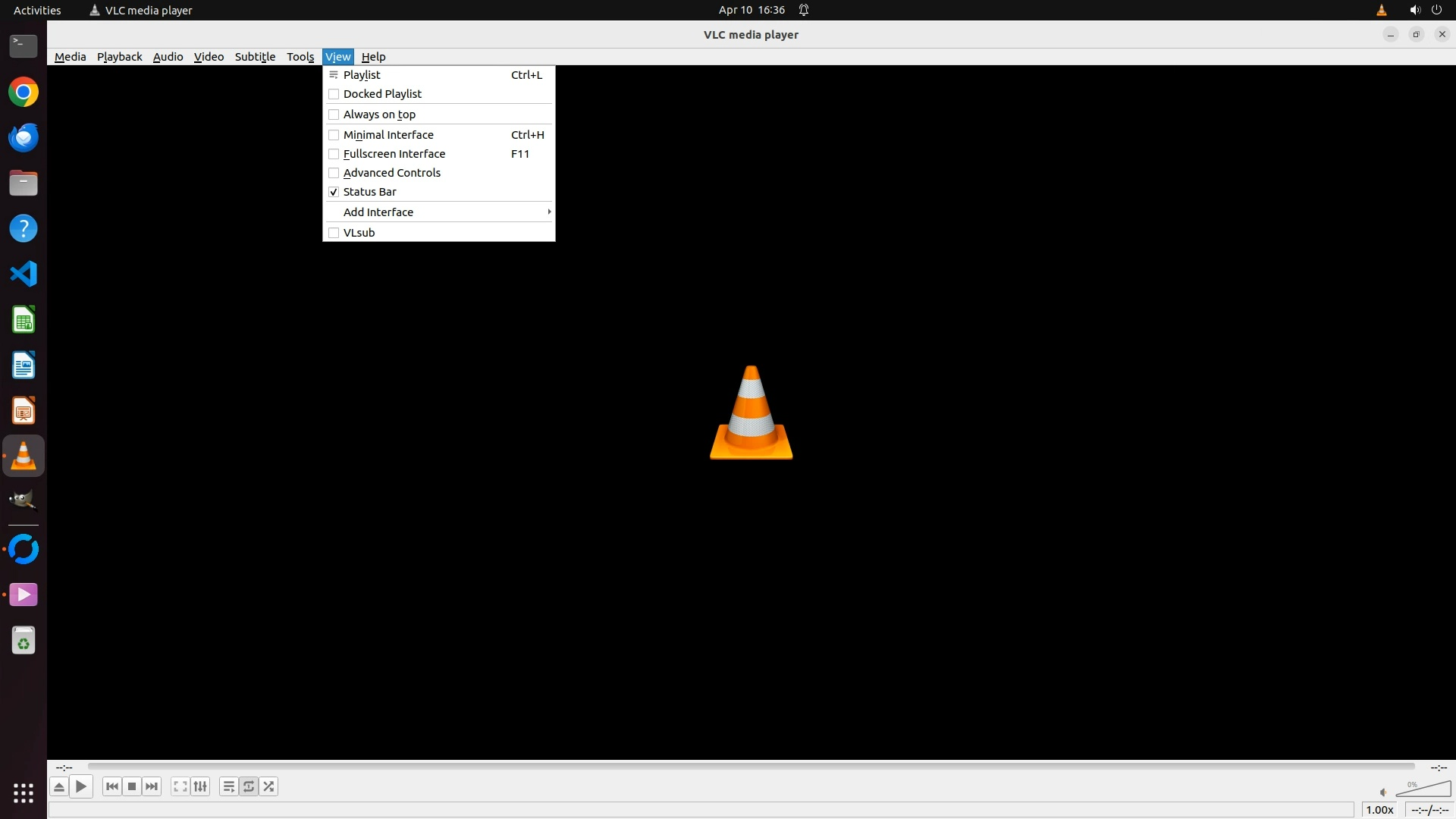Toggle loop repeat mode icon

249,786
